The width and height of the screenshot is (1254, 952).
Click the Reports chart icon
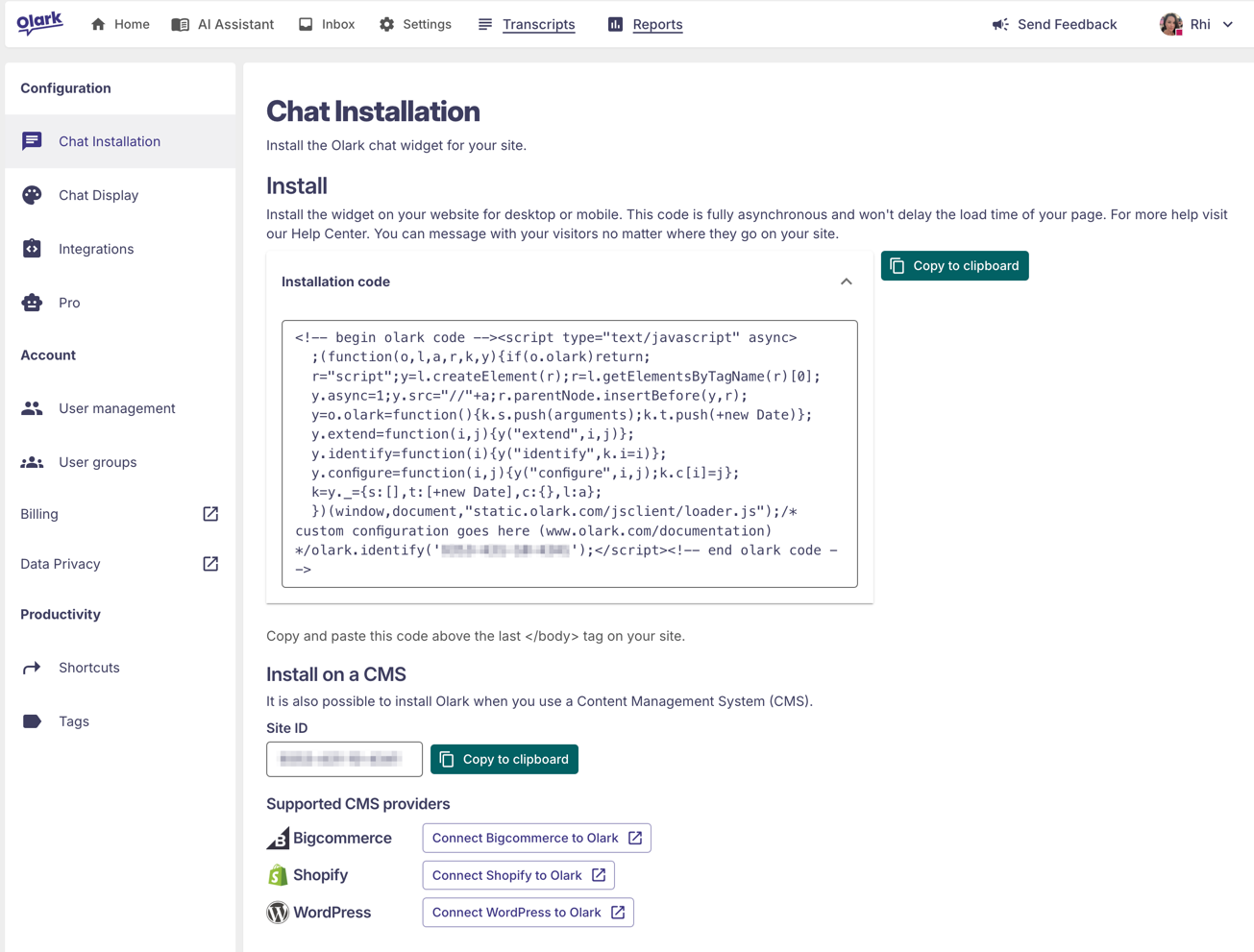[615, 24]
